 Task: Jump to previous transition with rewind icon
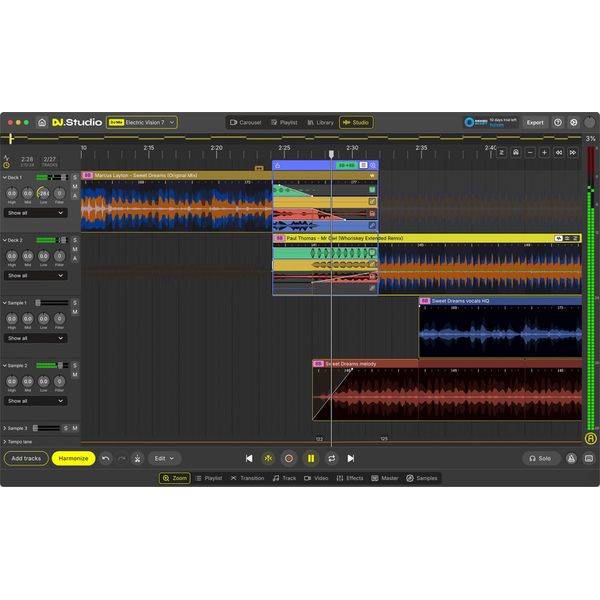click(559, 153)
